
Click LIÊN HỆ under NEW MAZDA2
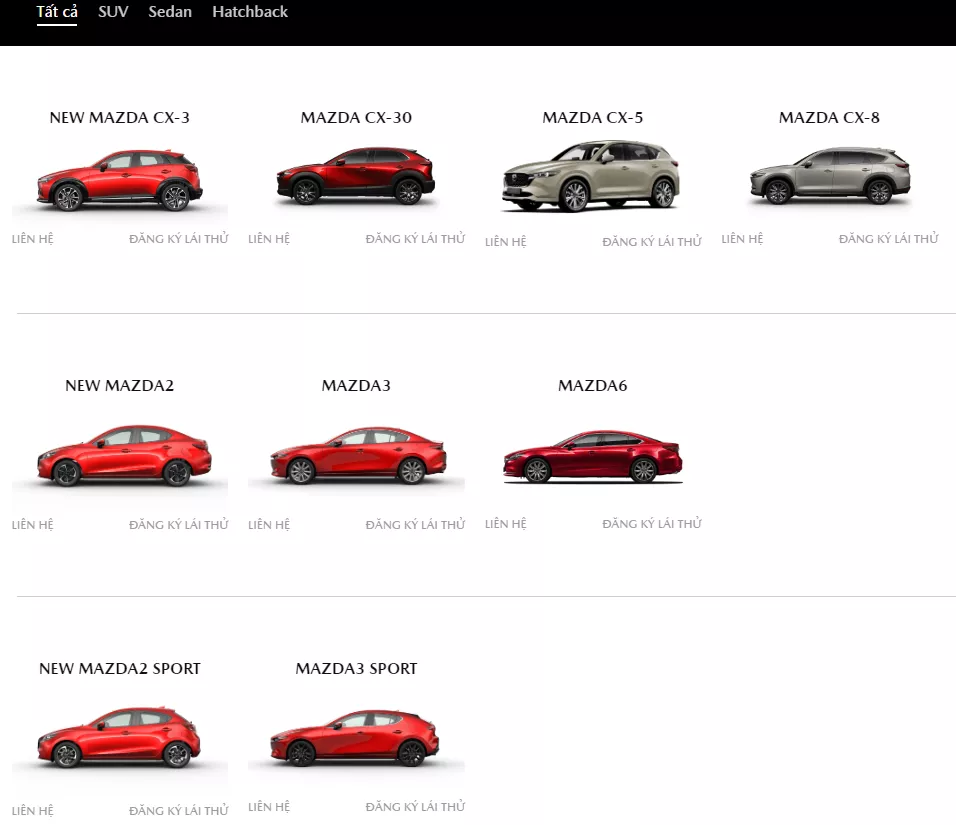point(33,524)
